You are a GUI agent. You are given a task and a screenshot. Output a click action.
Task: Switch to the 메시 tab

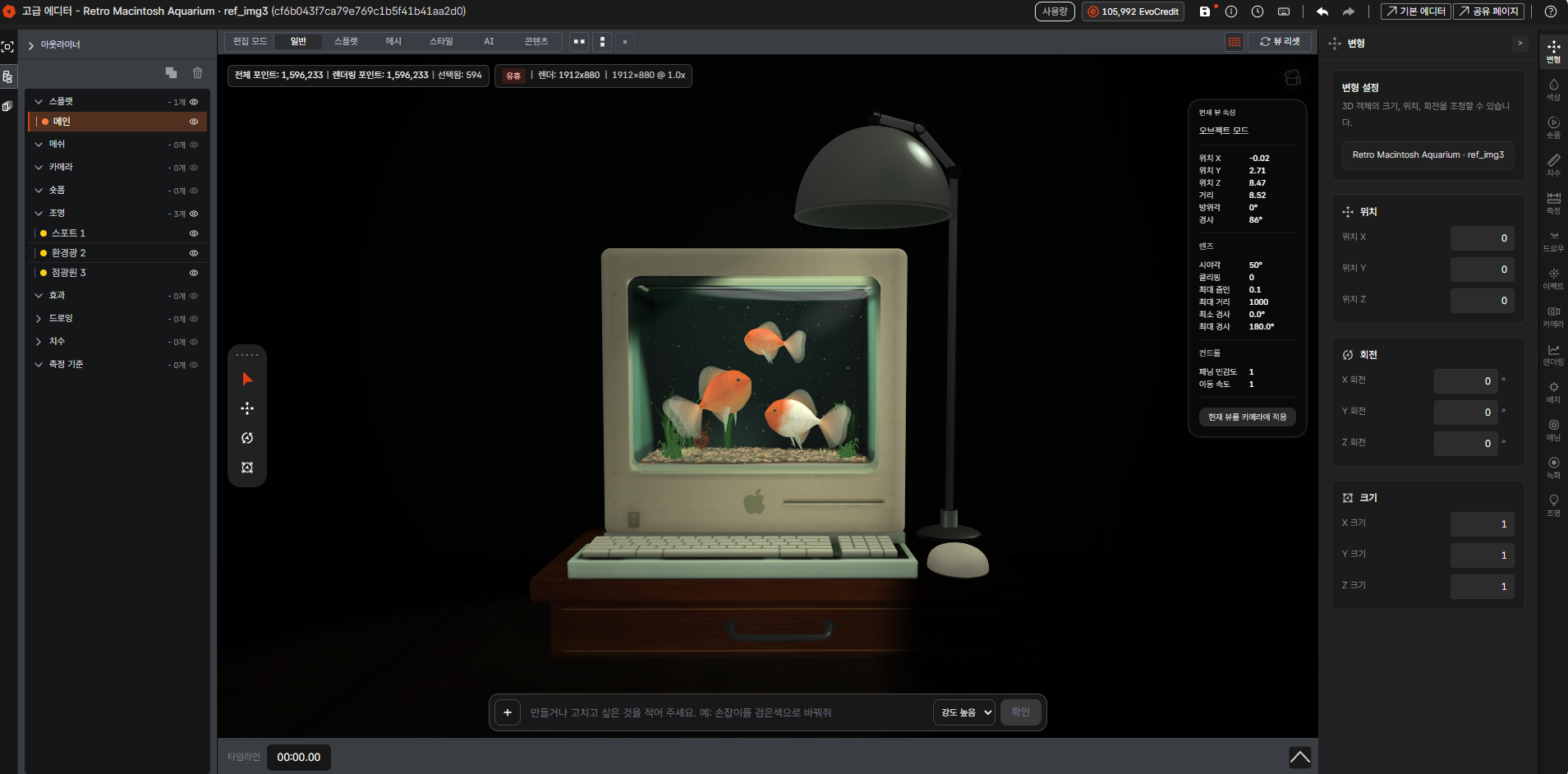(x=393, y=41)
